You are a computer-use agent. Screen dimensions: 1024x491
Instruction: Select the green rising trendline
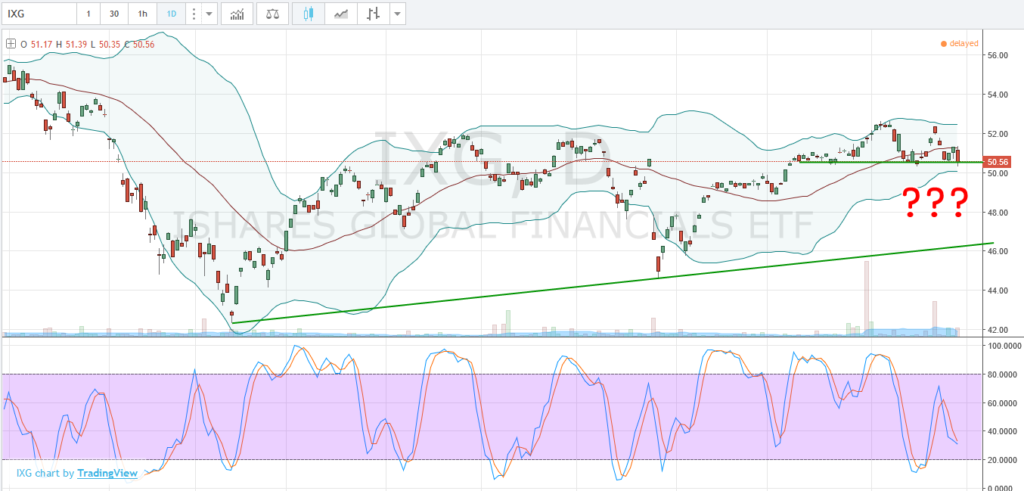600,282
